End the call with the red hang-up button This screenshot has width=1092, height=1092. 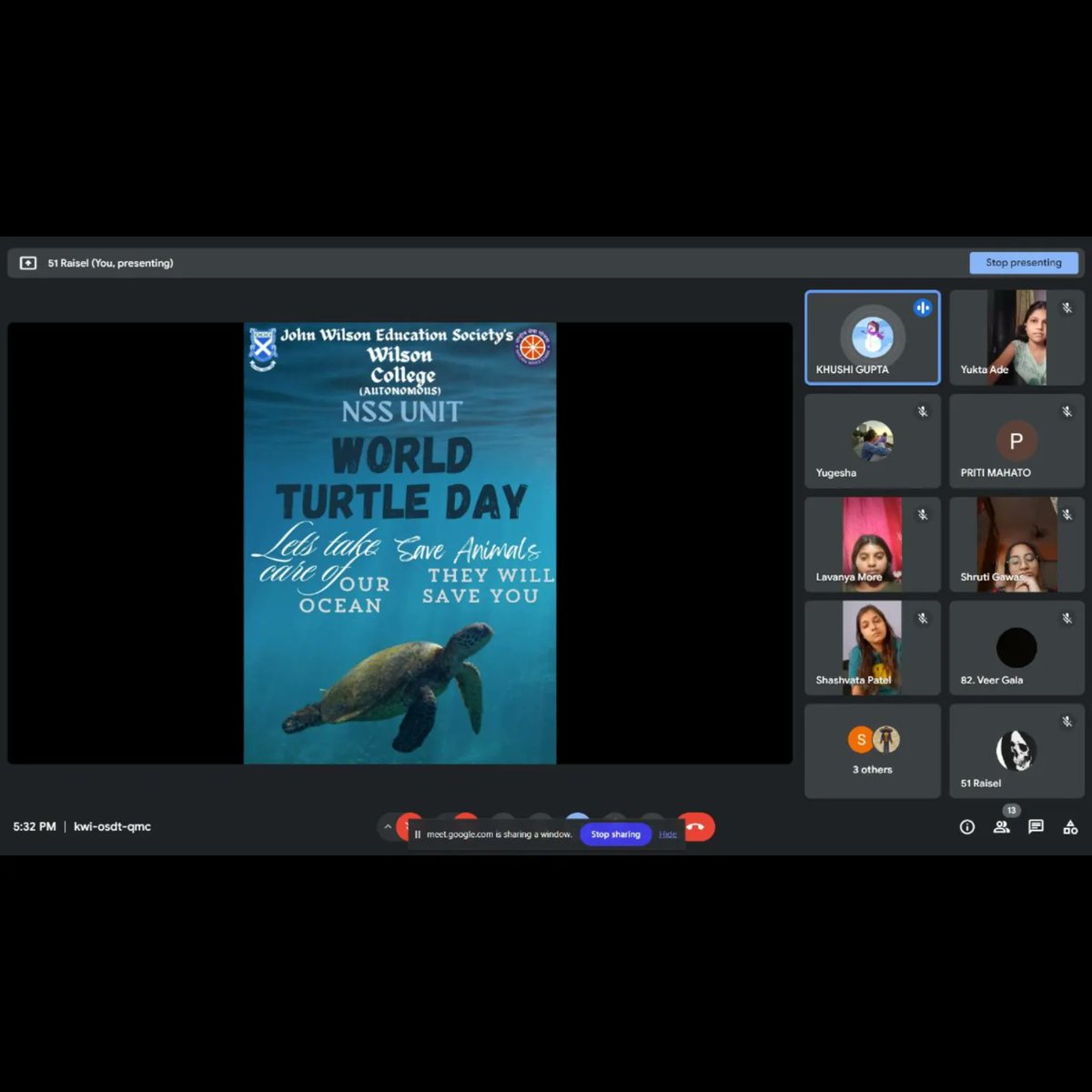[697, 826]
